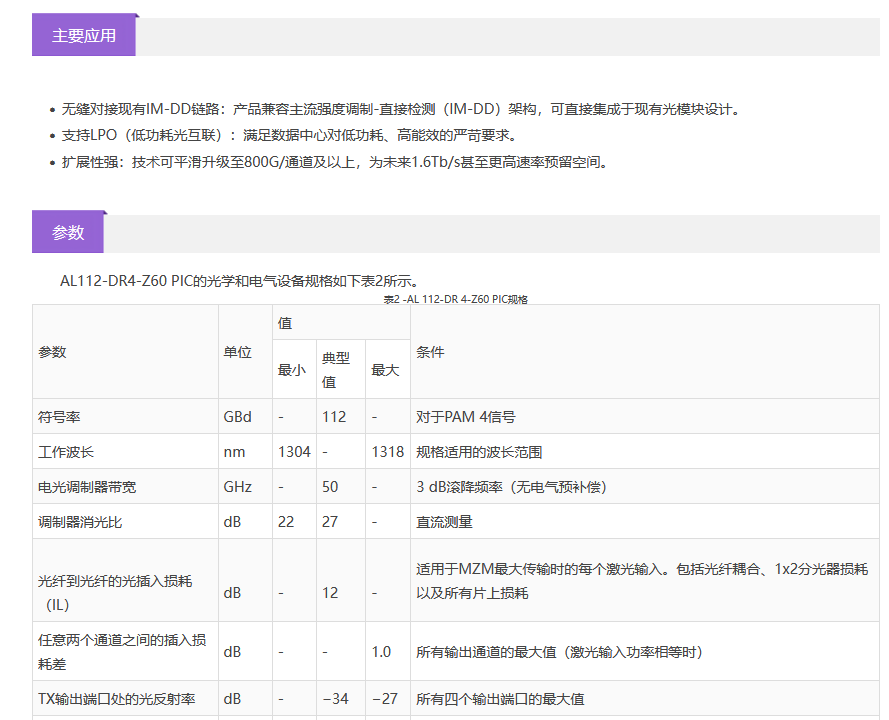889x720 pixels.
Task: Select the 工作波长 row label
Action: (66, 452)
